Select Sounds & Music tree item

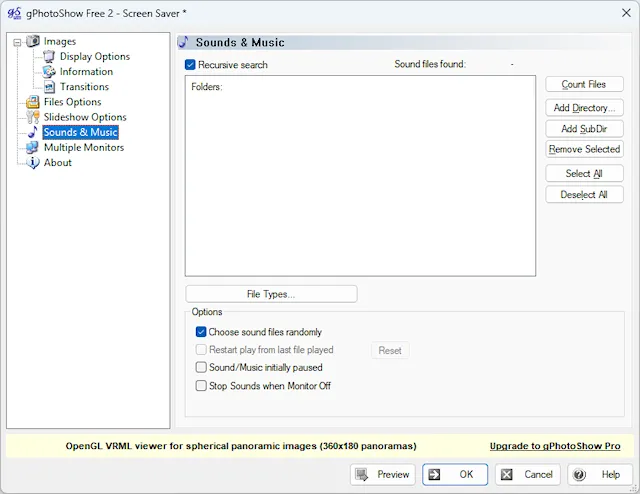click(80, 132)
